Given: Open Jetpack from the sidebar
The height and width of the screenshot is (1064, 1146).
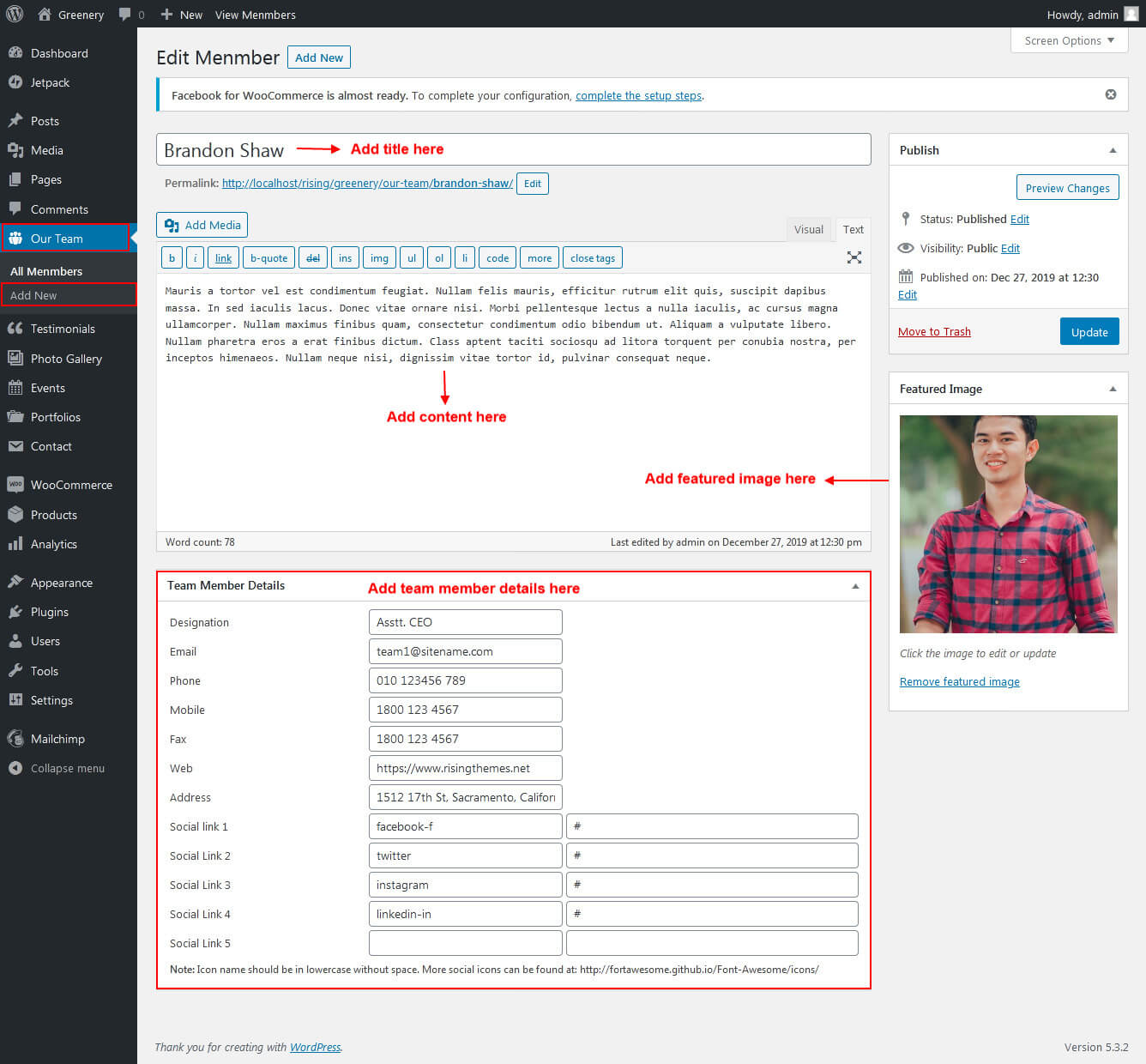Looking at the screenshot, I should coord(50,82).
